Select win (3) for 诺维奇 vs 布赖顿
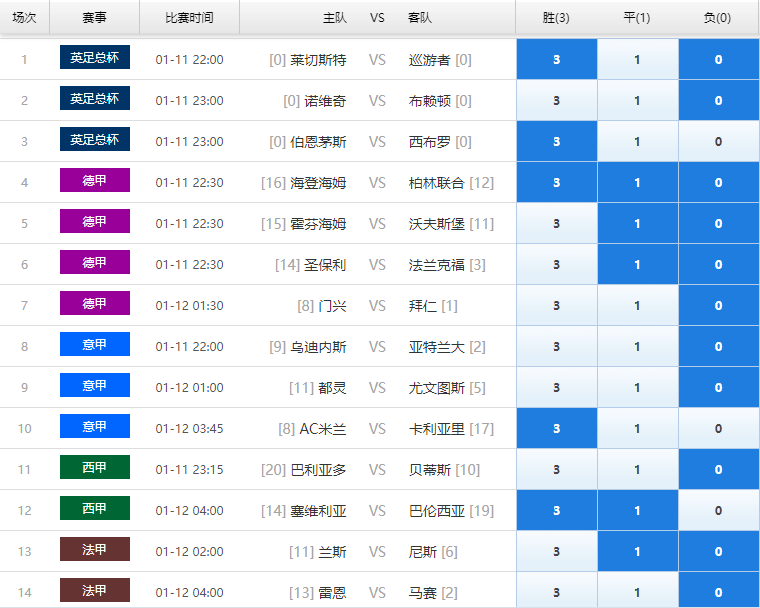This screenshot has width=760, height=608. pyautogui.click(x=556, y=100)
